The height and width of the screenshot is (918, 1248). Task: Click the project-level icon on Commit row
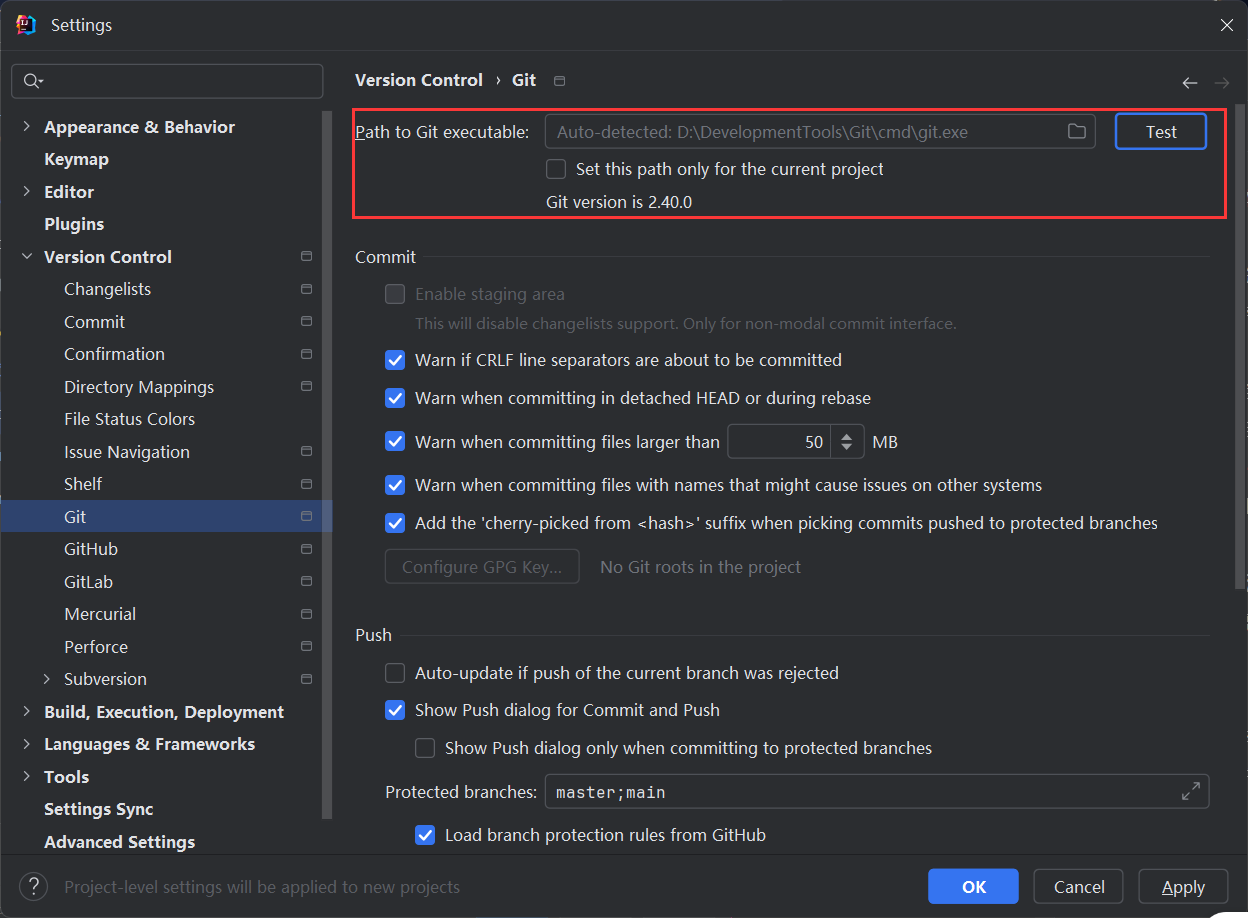tap(306, 322)
